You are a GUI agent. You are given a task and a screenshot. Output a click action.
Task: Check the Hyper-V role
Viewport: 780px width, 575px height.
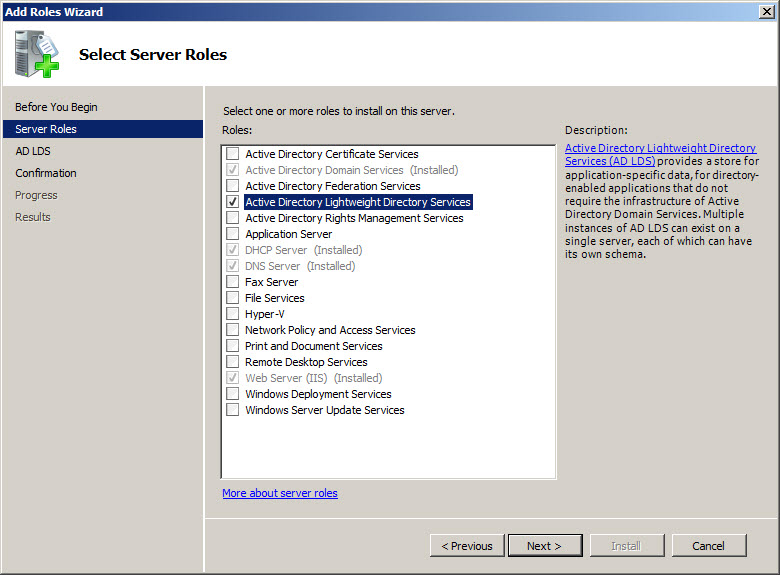coord(232,313)
